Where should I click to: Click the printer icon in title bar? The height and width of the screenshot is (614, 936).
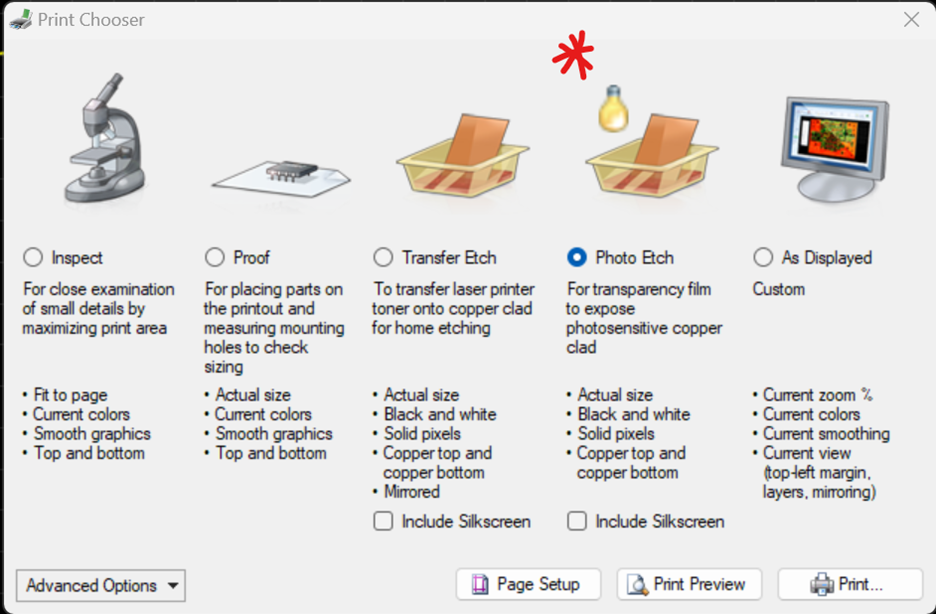20,20
